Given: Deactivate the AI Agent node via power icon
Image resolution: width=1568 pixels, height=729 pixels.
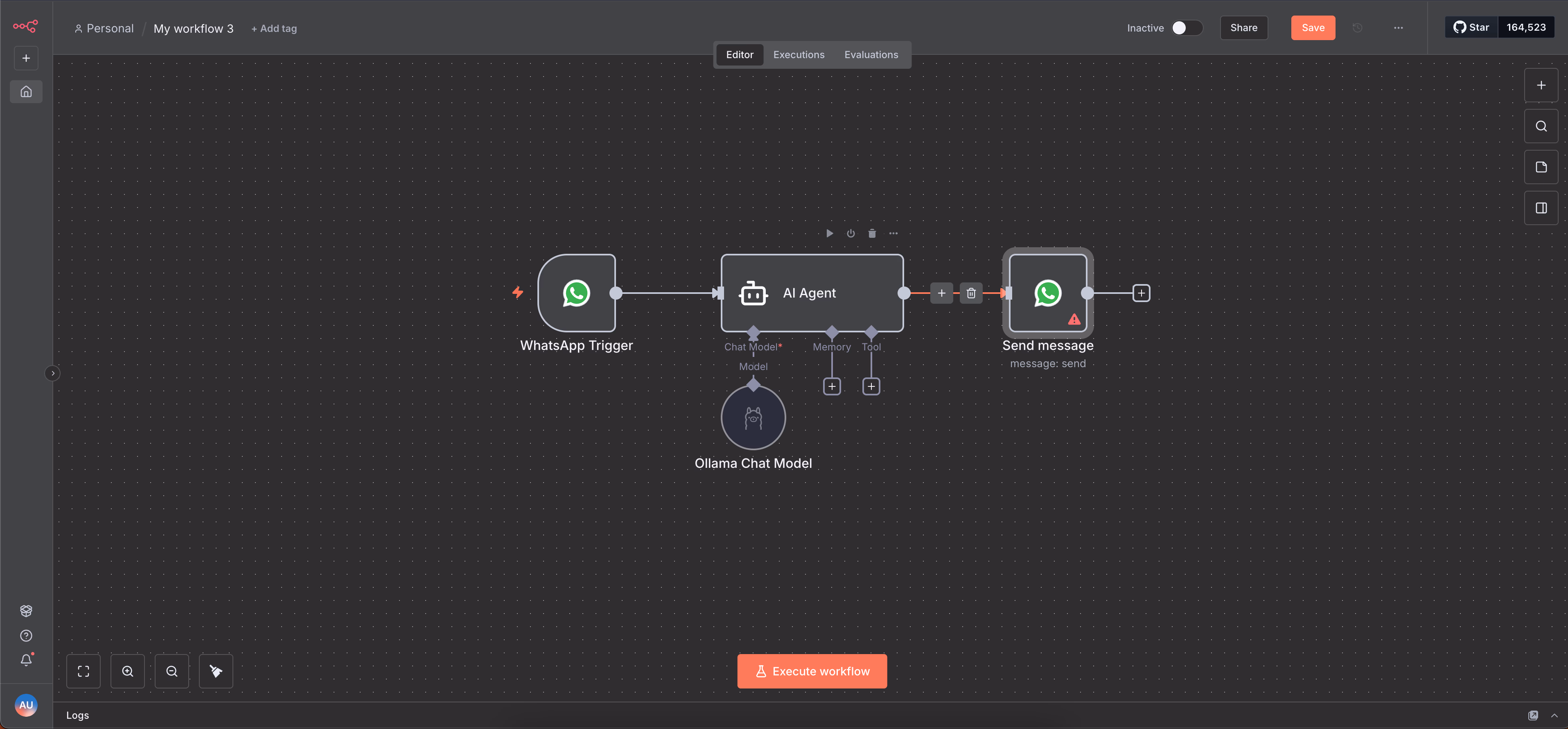Looking at the screenshot, I should (851, 233).
